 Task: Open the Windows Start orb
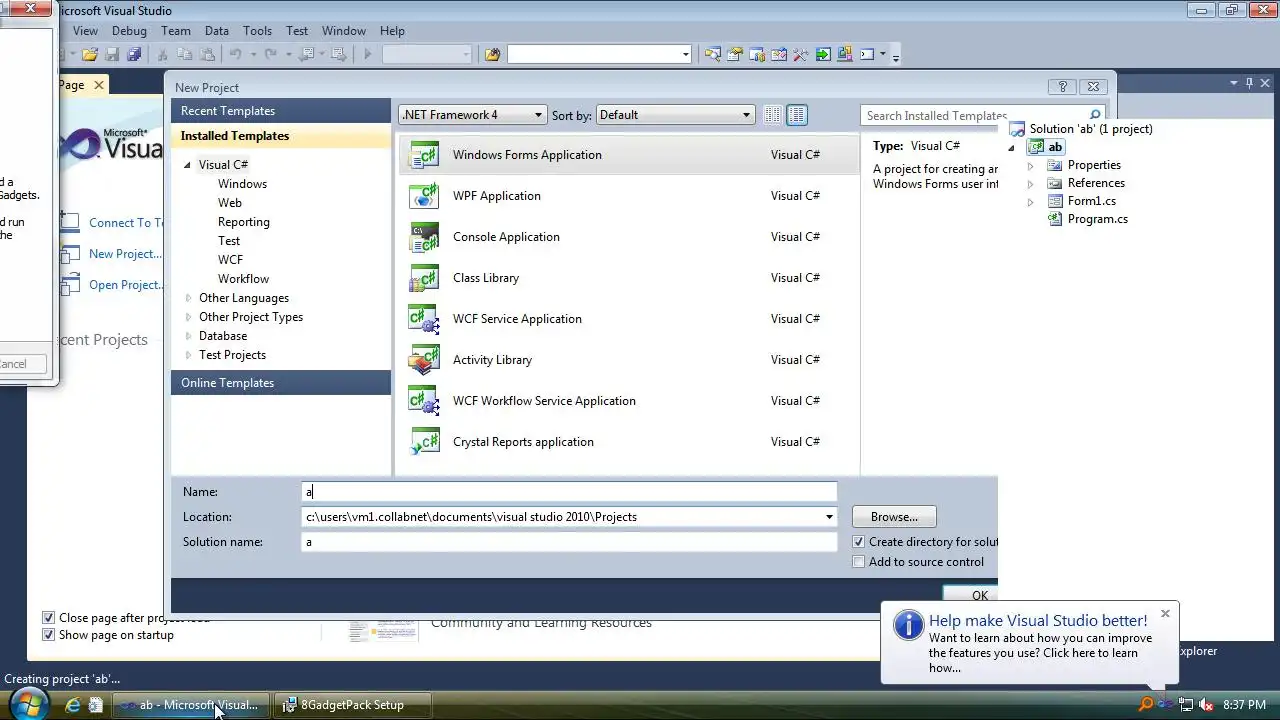(27, 704)
